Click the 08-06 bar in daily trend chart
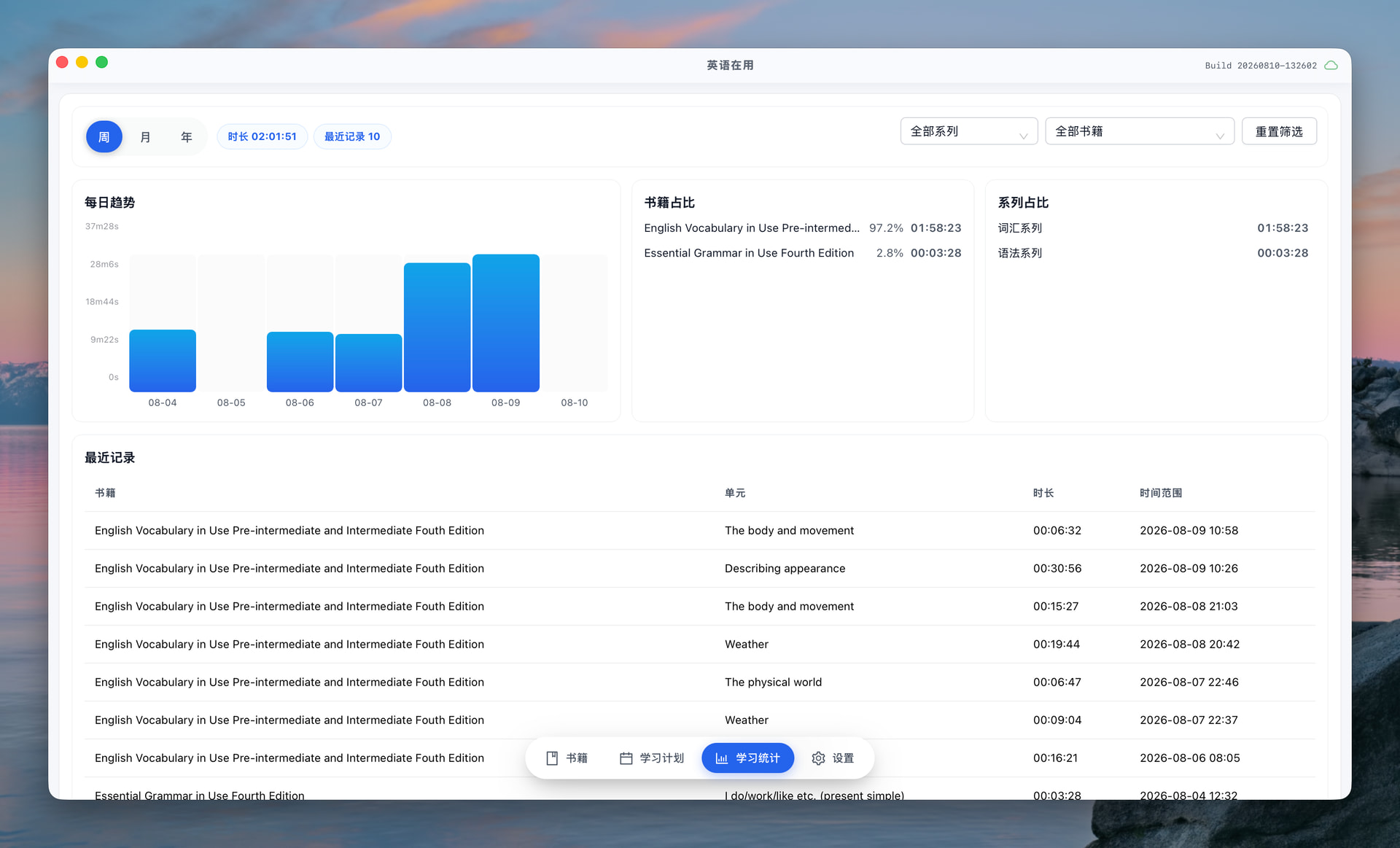The height and width of the screenshot is (848, 1400). coord(300,362)
